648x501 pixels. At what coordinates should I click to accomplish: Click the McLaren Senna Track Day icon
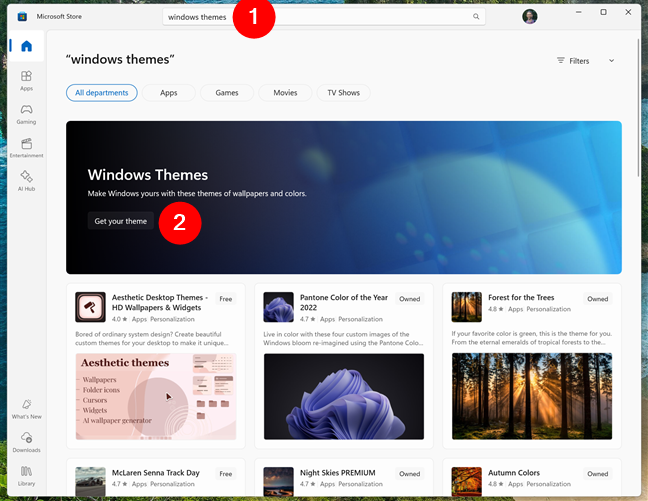[91, 482]
